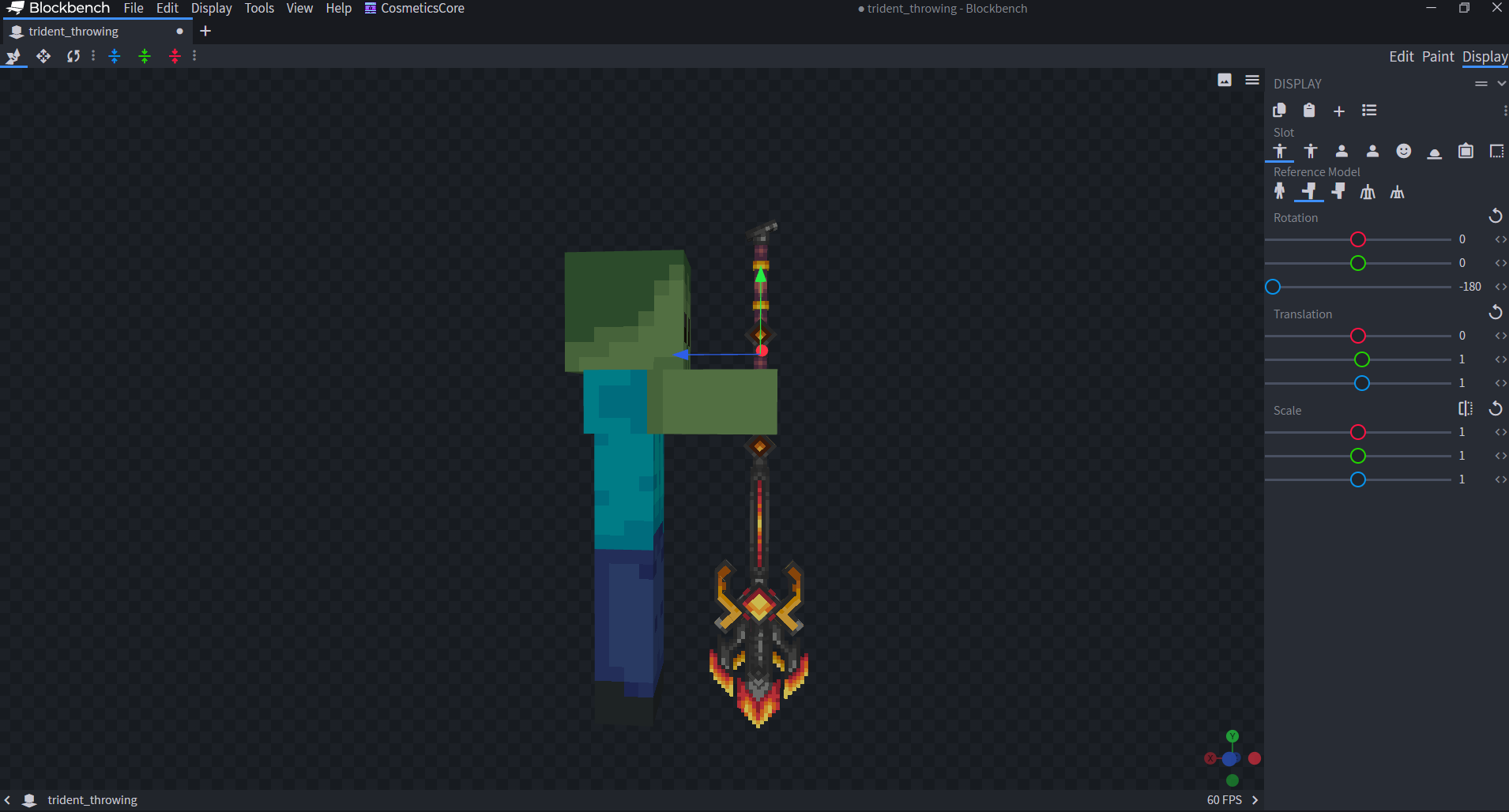This screenshot has height=812, width=1509.
Task: Select the ground slot
Action: click(1435, 152)
